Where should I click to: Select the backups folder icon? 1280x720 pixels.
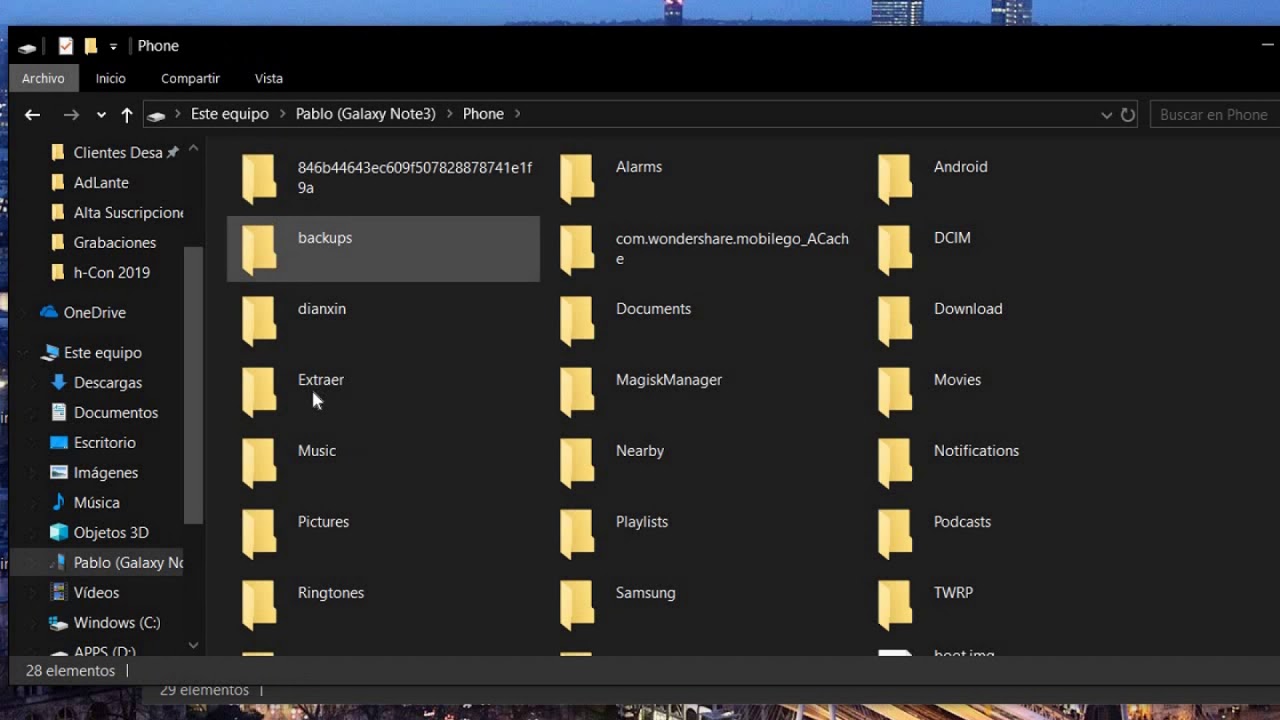(x=259, y=249)
